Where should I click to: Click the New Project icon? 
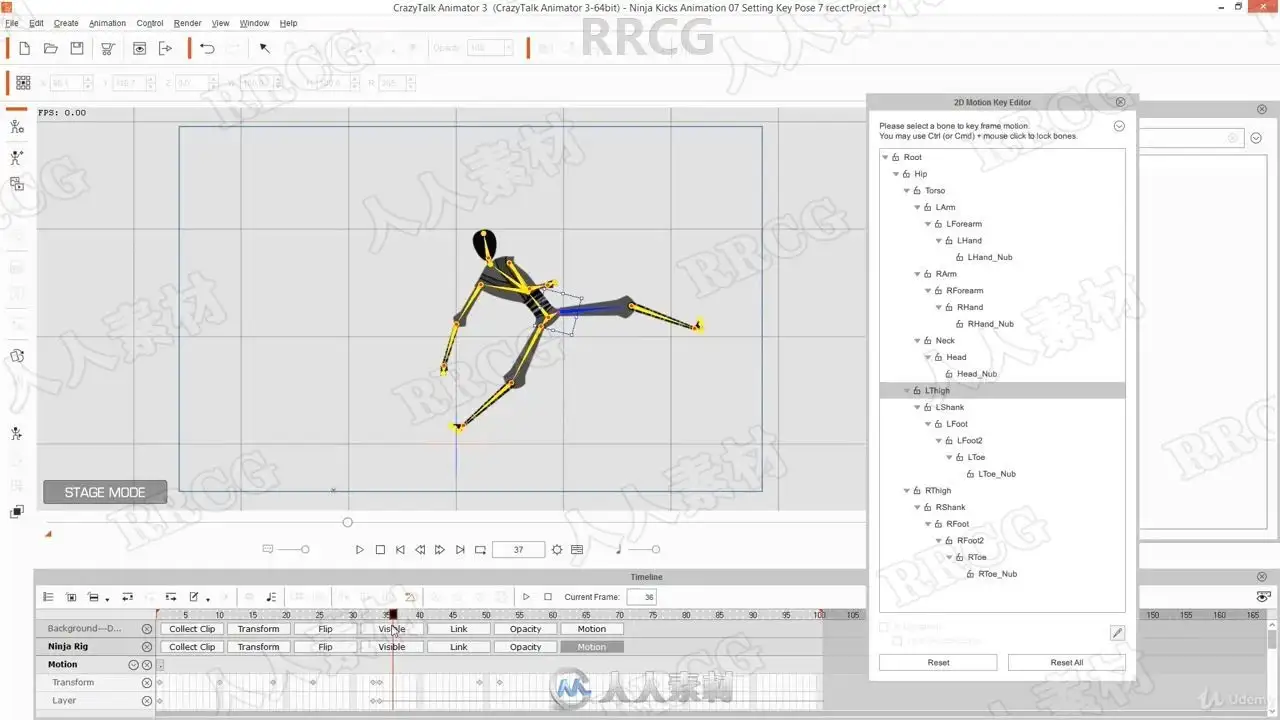[x=24, y=48]
